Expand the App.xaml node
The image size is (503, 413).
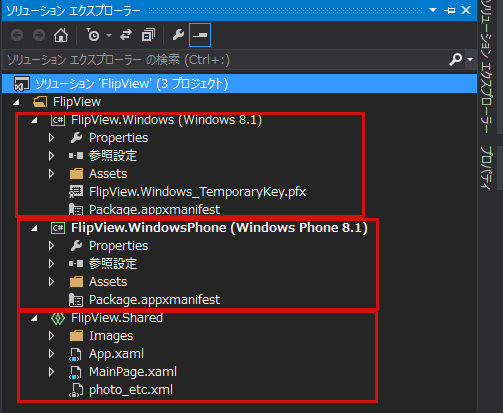coord(51,354)
